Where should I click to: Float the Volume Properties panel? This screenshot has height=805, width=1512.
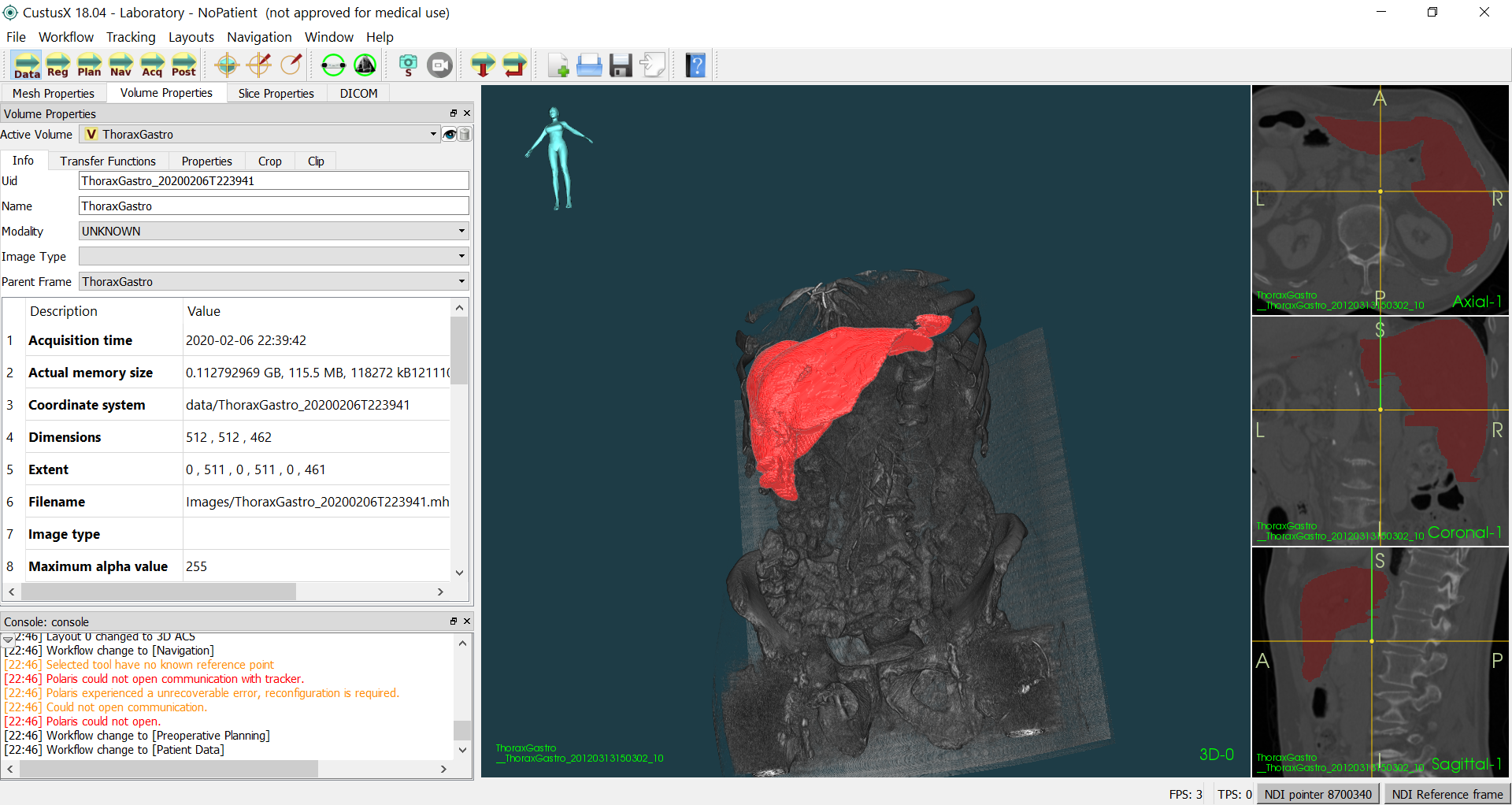click(x=454, y=113)
